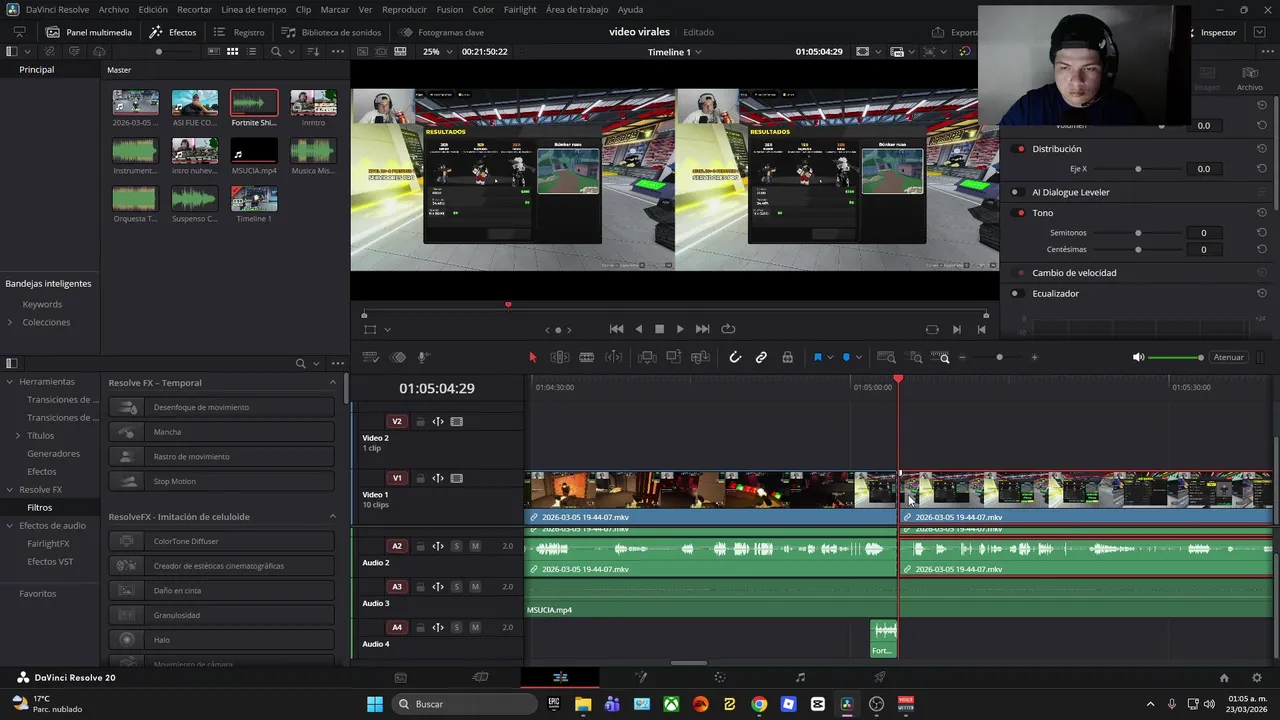Switch to the Fairlight page icon
Image resolution: width=1280 pixels, height=720 pixels.
[800, 678]
